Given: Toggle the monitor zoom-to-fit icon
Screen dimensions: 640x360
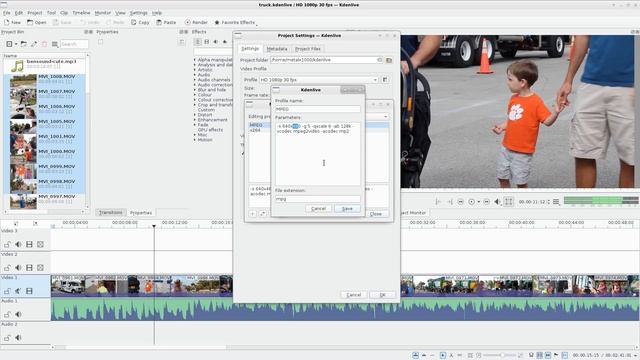Looking at the screenshot, I should 509,202.
